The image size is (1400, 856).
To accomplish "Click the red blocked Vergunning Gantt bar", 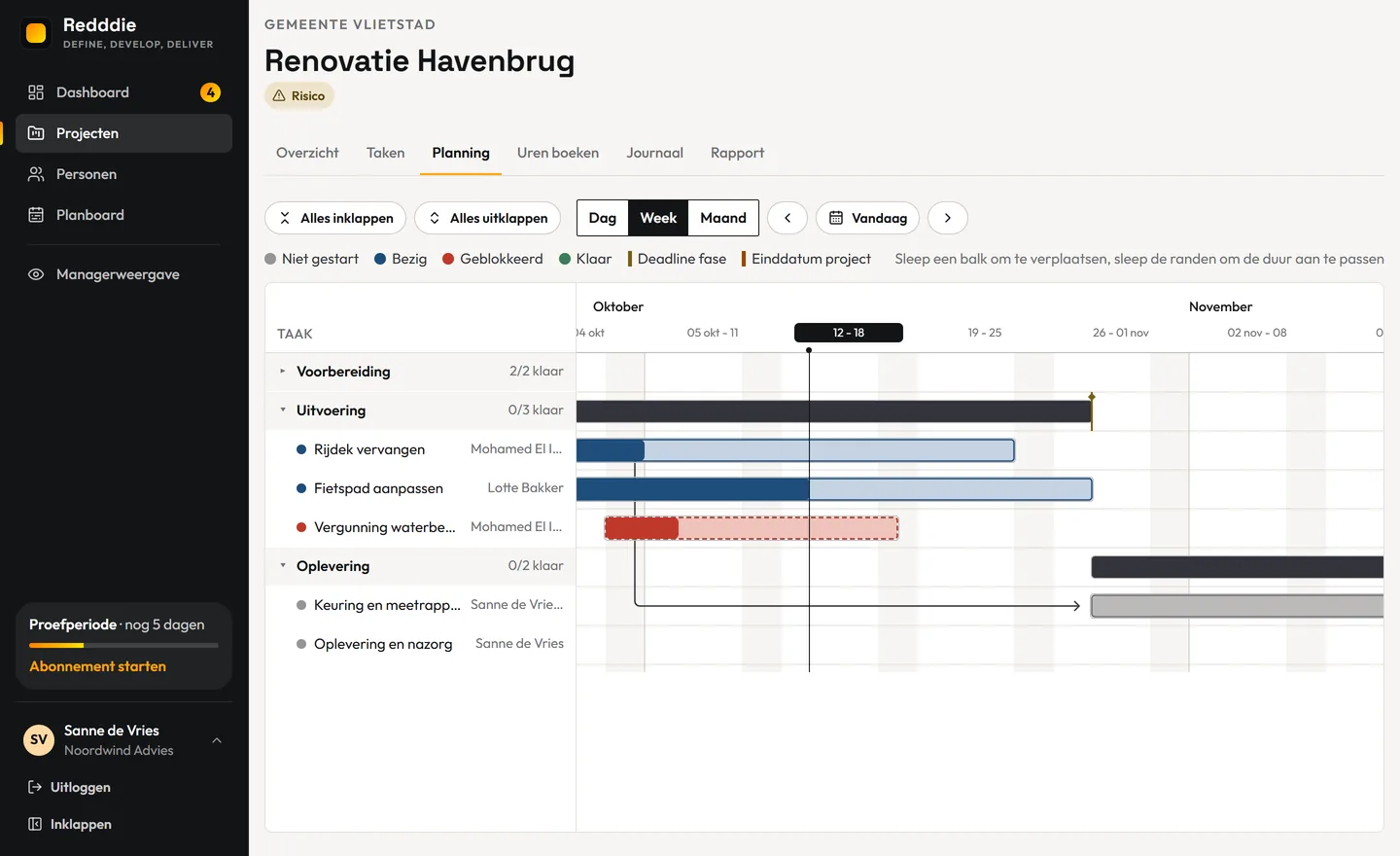I will click(752, 528).
